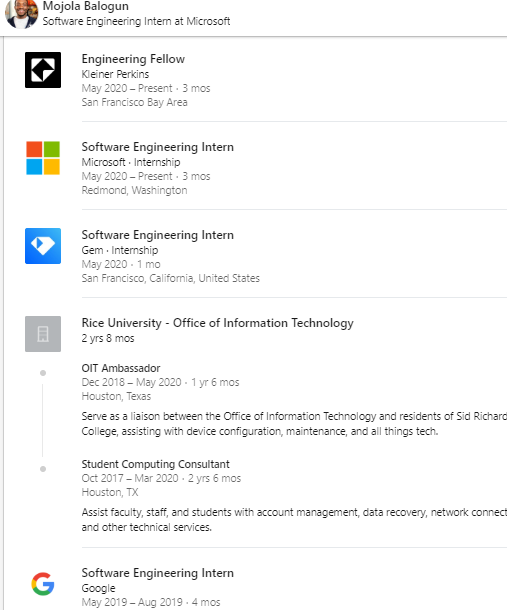This screenshot has width=507, height=610.
Task: Open Software Engineering Intern at Microsoft entry
Action: click(158, 147)
